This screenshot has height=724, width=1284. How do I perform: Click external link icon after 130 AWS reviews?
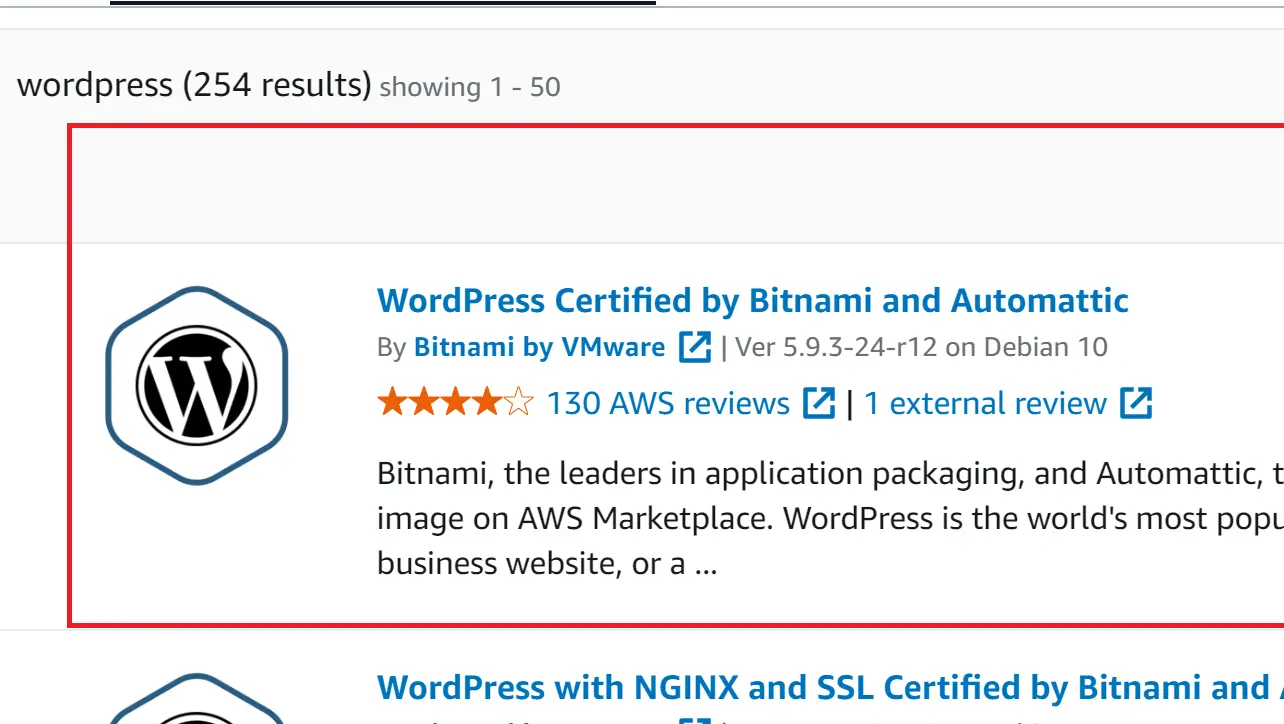click(820, 403)
